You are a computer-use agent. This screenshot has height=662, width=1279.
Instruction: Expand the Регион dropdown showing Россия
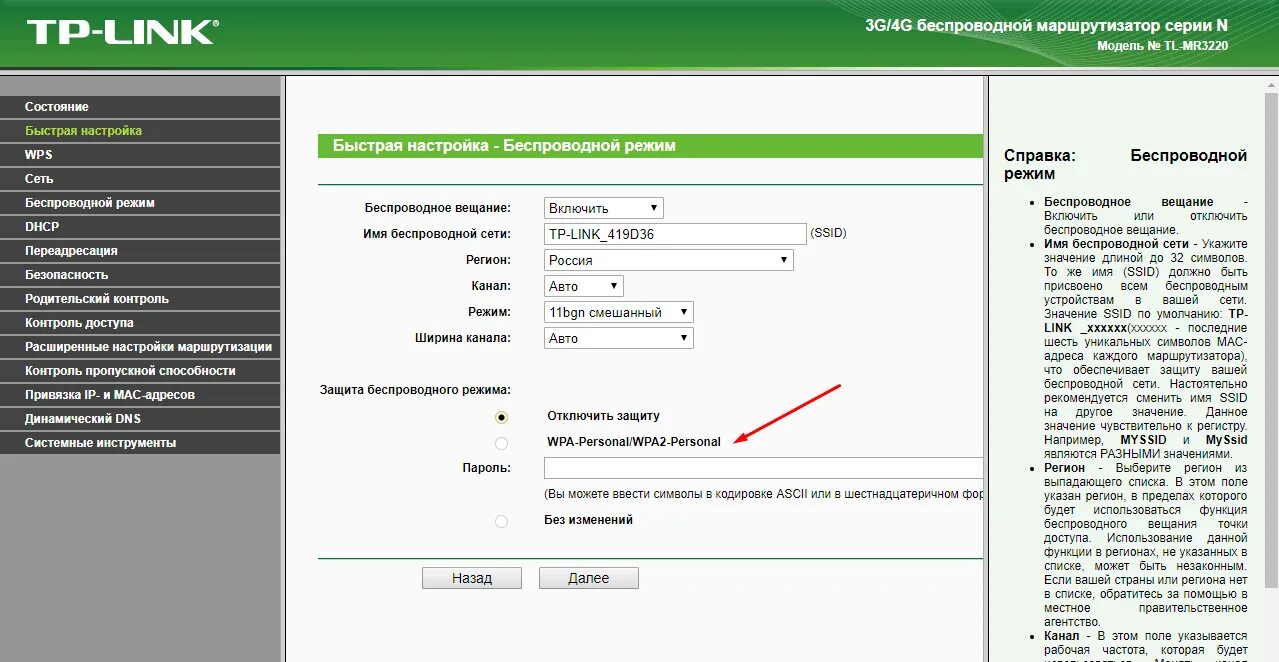pos(669,260)
